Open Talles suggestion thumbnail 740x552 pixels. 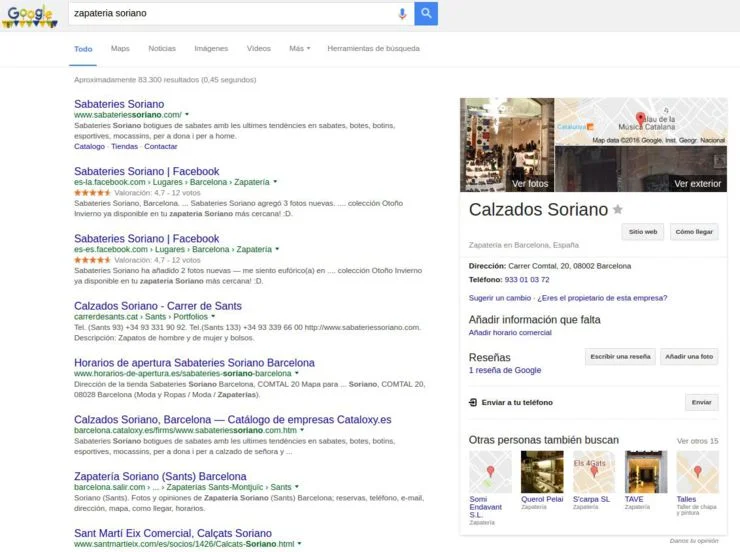(x=698, y=472)
